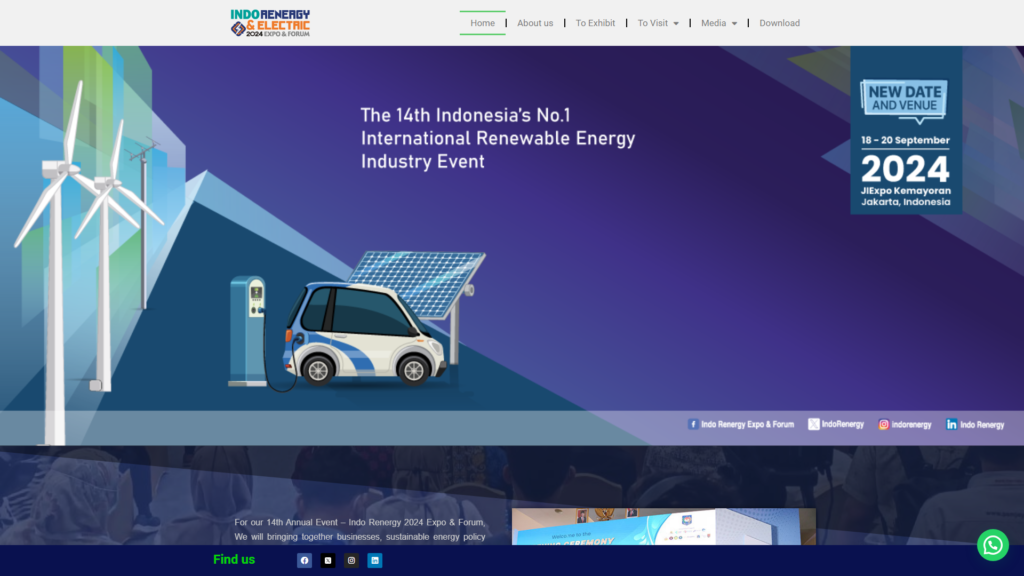Image resolution: width=1024 pixels, height=576 pixels.
Task: Open LinkedIn icon in Find us bar
Action: point(375,560)
